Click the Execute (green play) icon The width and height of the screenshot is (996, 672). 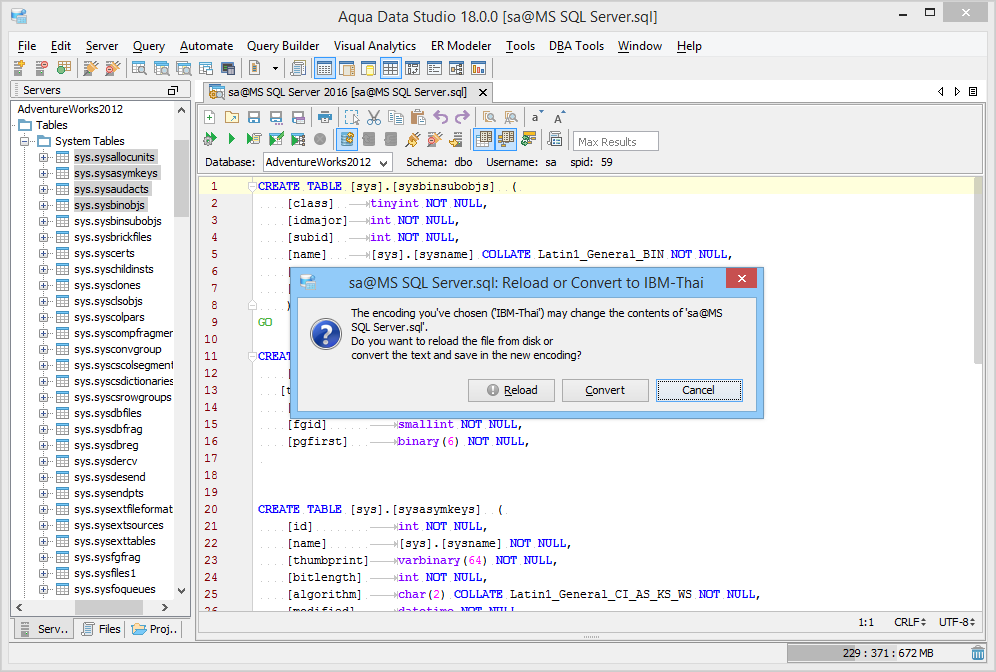click(232, 139)
